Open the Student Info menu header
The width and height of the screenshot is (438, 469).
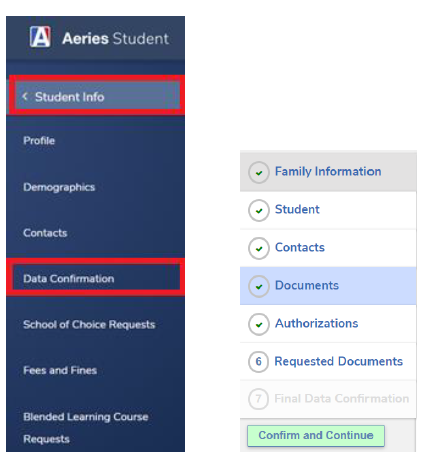coord(96,97)
